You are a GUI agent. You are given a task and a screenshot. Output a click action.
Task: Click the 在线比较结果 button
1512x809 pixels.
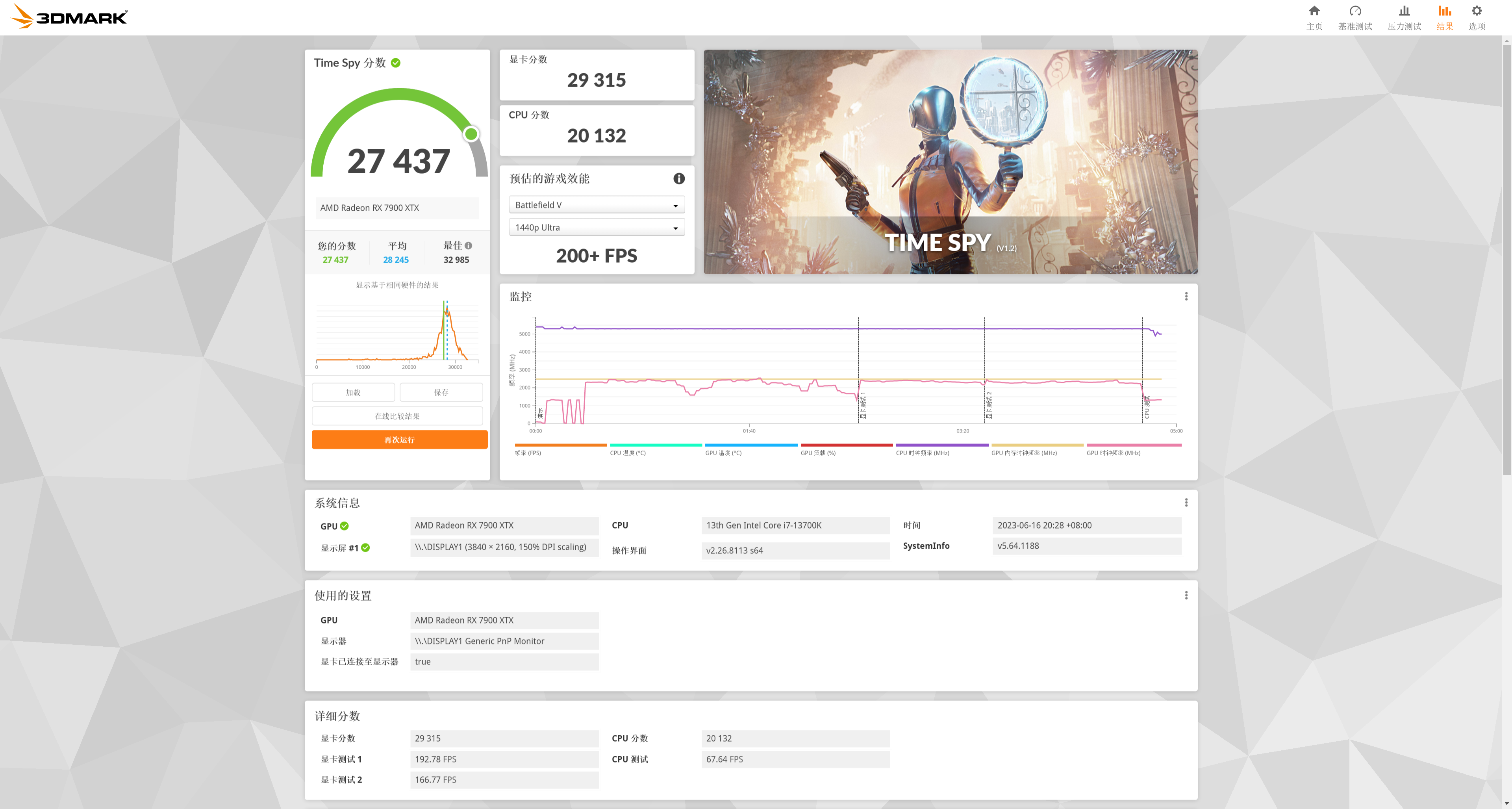click(x=397, y=416)
